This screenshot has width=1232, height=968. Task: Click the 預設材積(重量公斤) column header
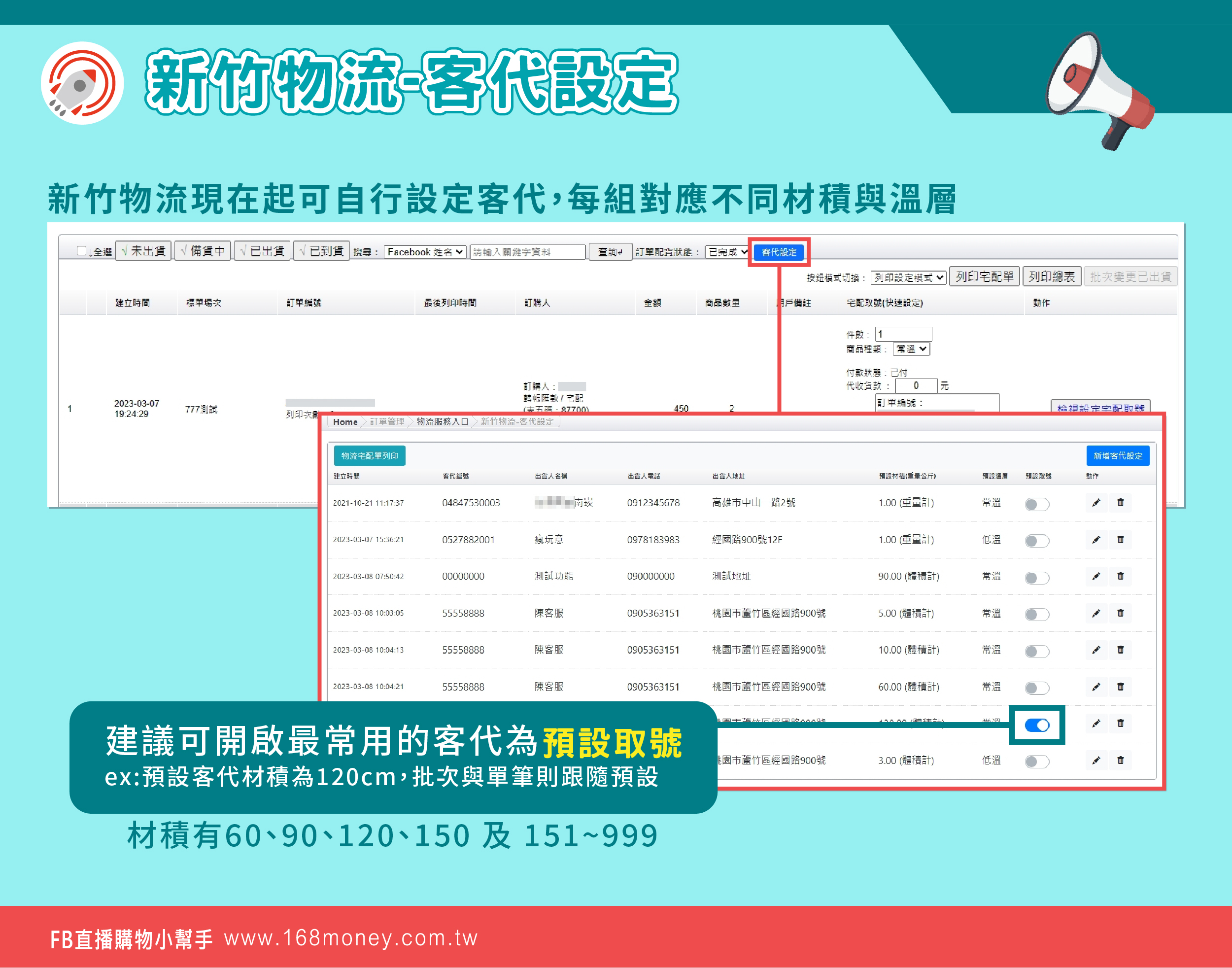[x=907, y=476]
